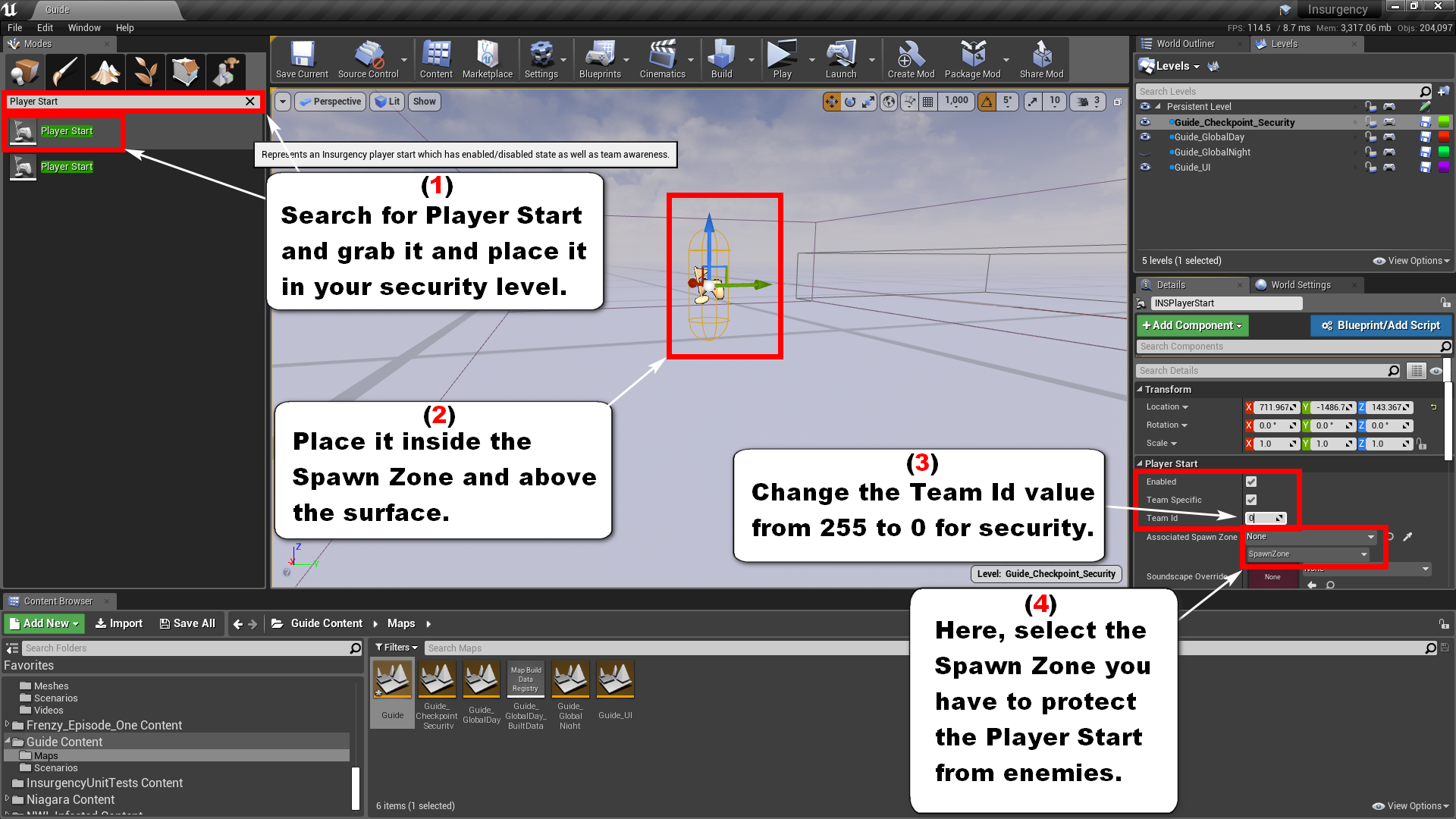Open the File menu

point(14,28)
